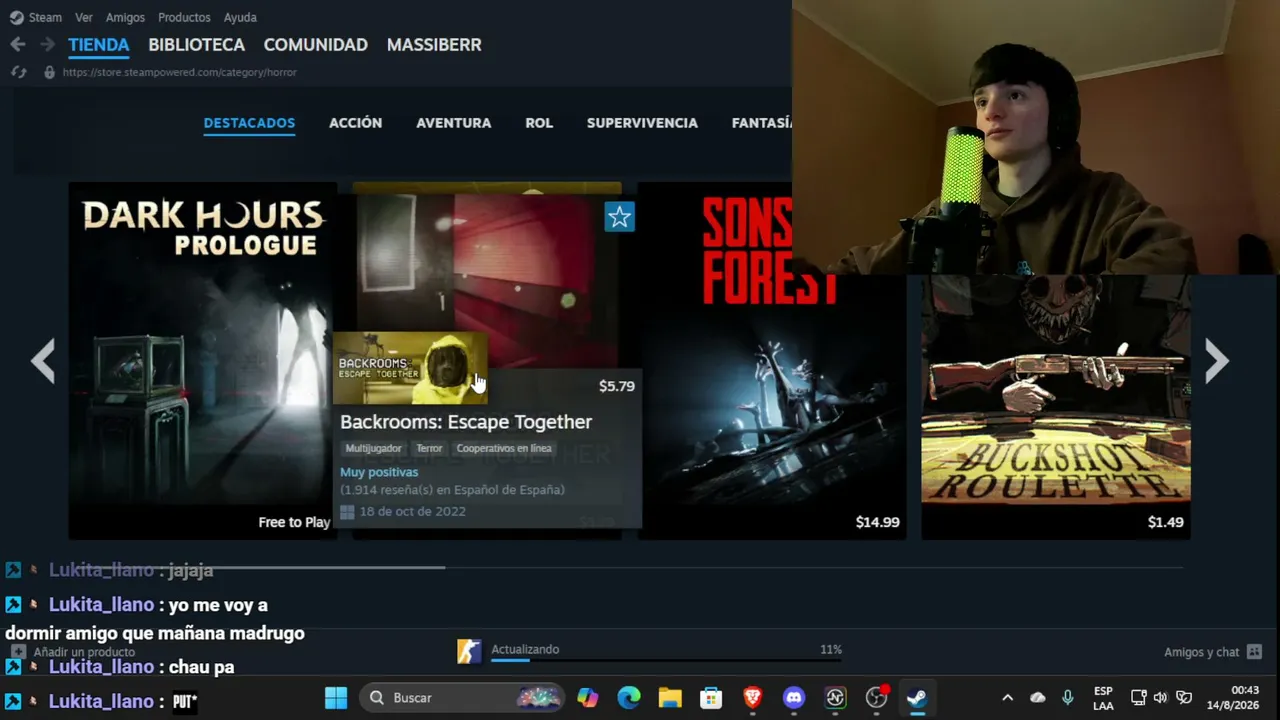Open the volume tray icon
The width and height of the screenshot is (1280, 720).
pos(1160,697)
